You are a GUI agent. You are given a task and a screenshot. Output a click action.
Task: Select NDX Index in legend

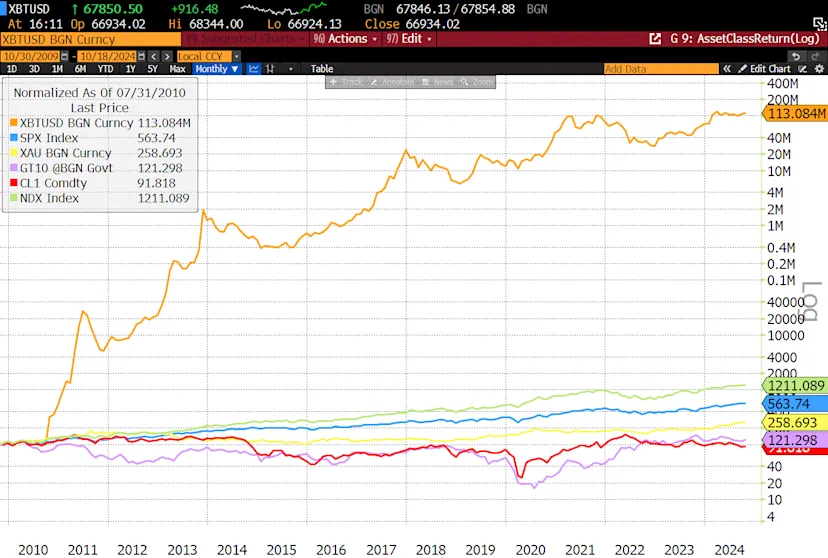coord(49,198)
